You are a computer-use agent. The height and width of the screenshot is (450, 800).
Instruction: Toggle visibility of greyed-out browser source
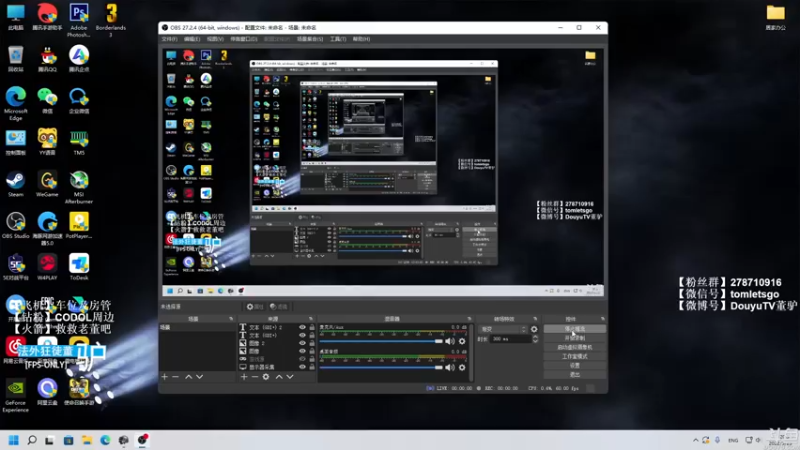[302, 359]
